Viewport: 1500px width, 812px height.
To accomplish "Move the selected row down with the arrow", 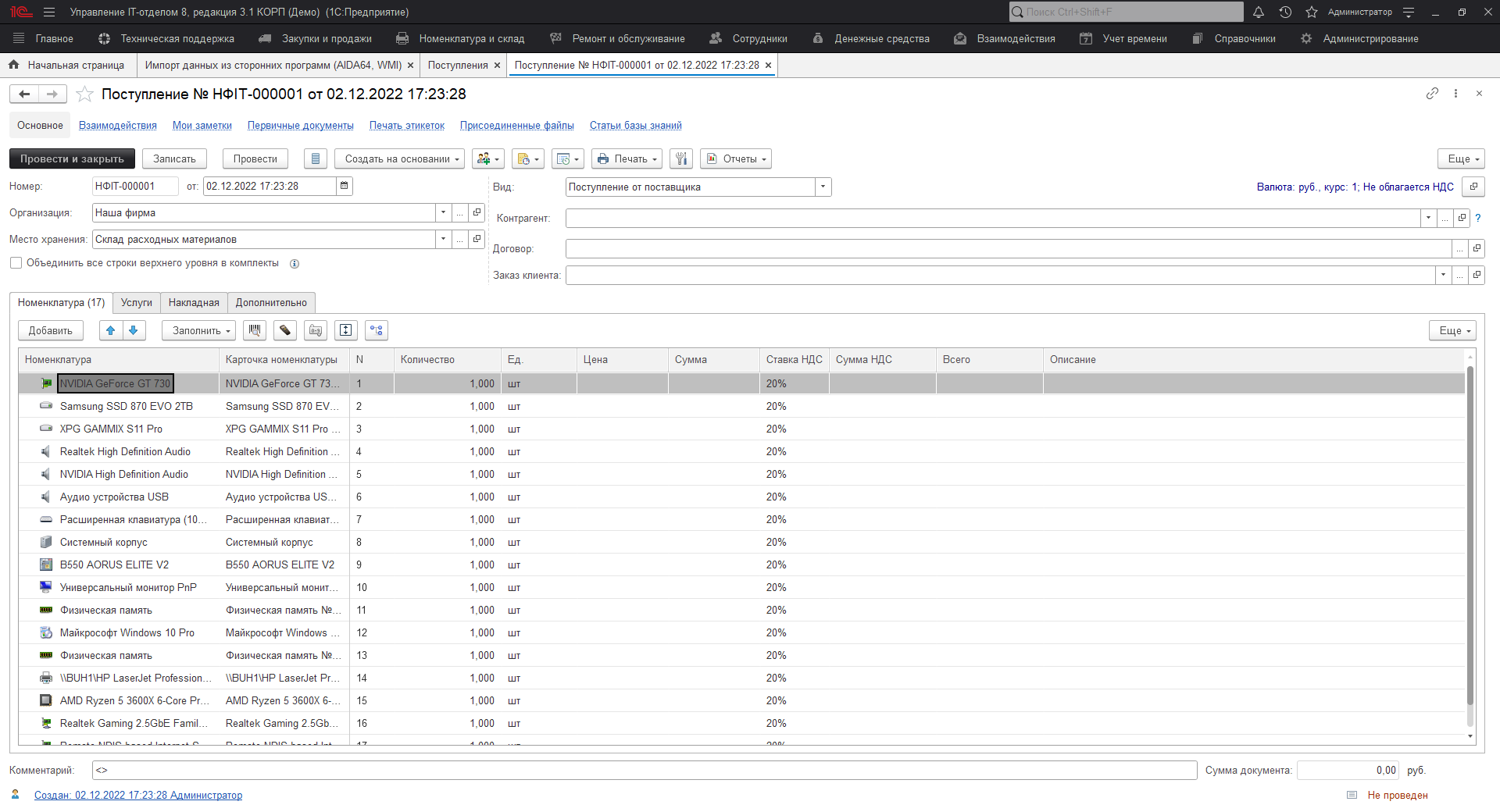I will (134, 330).
